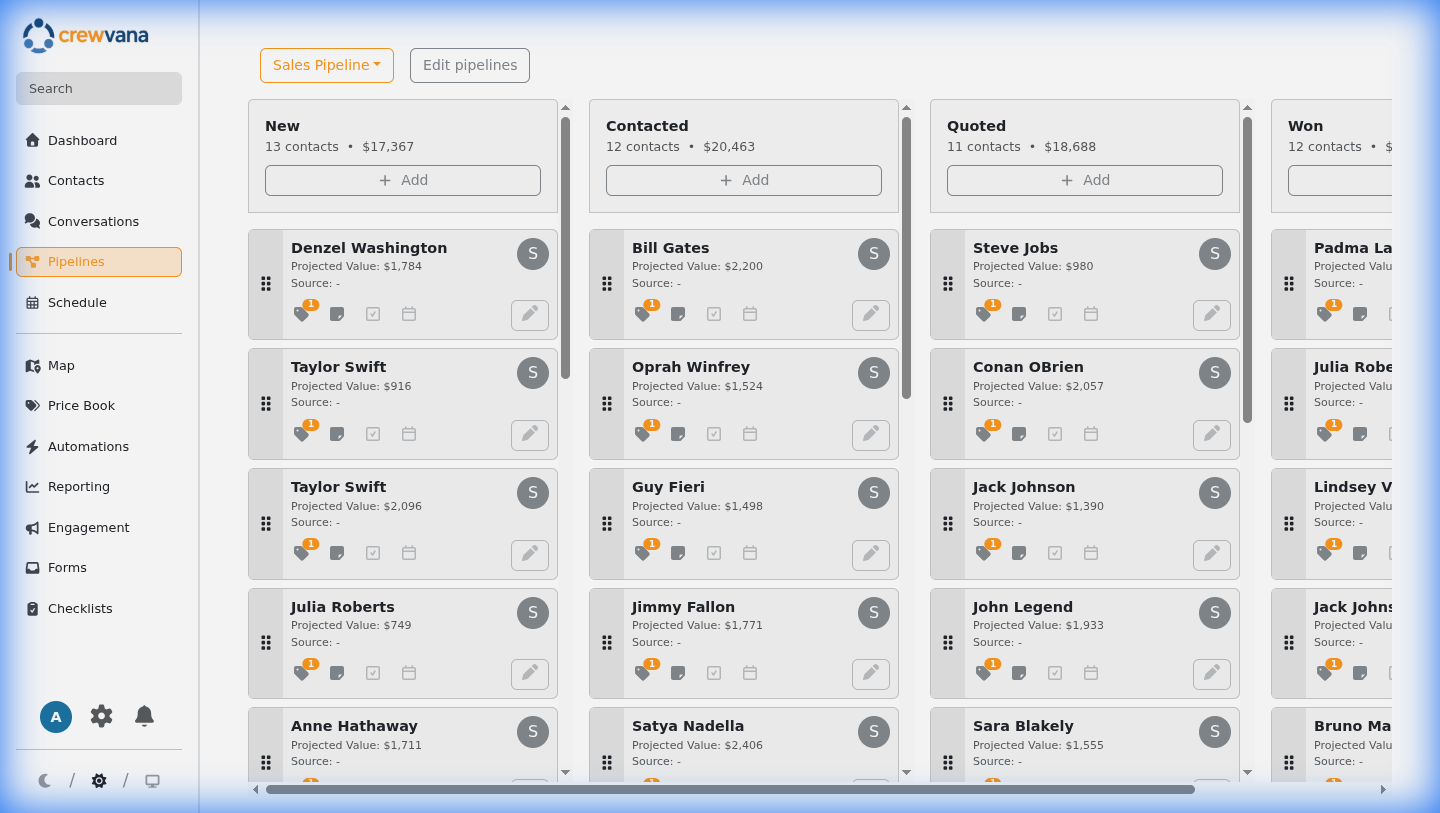The width and height of the screenshot is (1440, 813).
Task: Go to Automations in the sidebar
Action: pyautogui.click(x=88, y=447)
